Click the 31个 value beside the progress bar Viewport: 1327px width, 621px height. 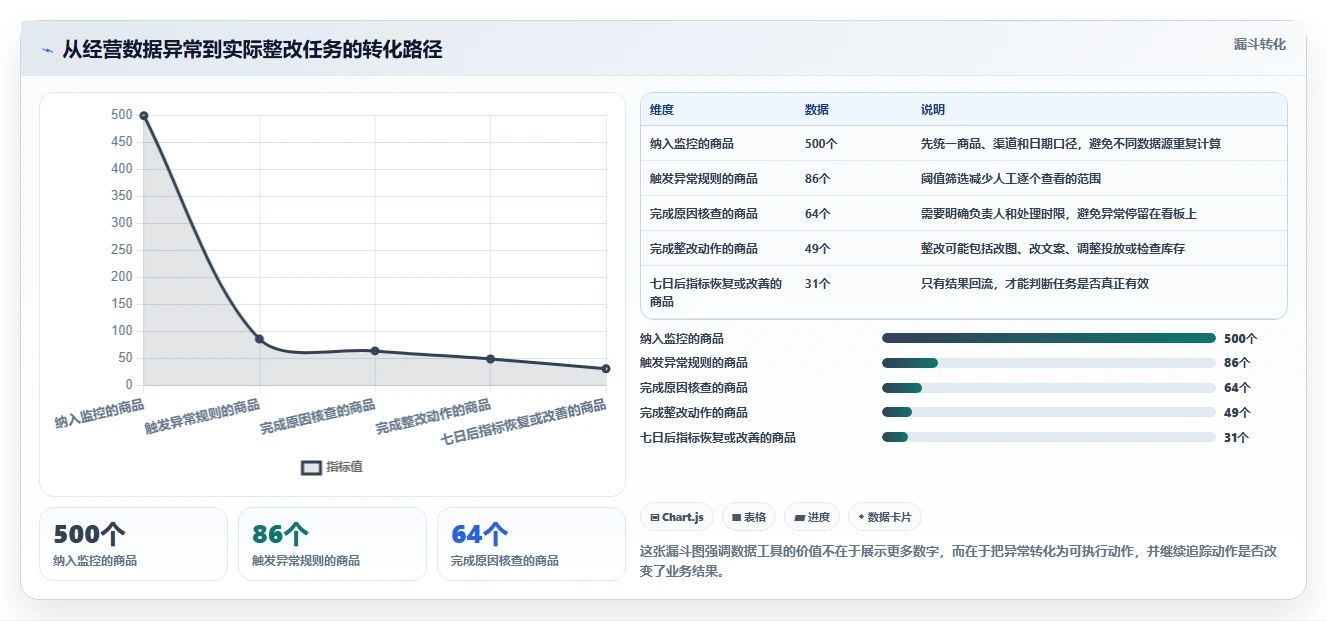1237,437
